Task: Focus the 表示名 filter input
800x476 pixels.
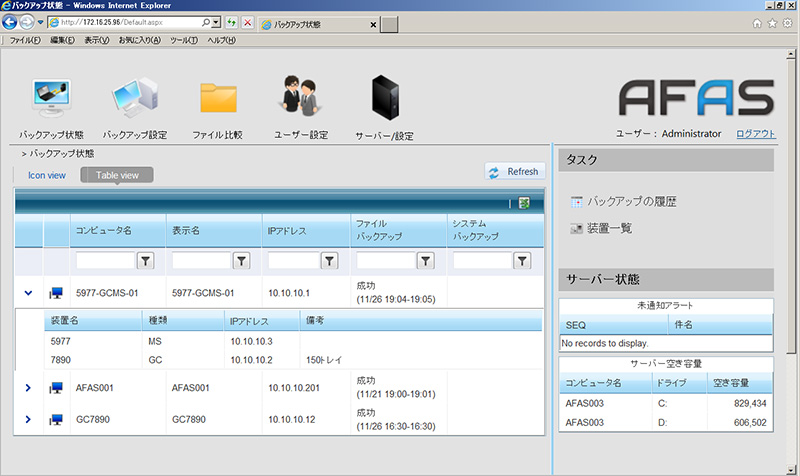Action: tap(201, 261)
